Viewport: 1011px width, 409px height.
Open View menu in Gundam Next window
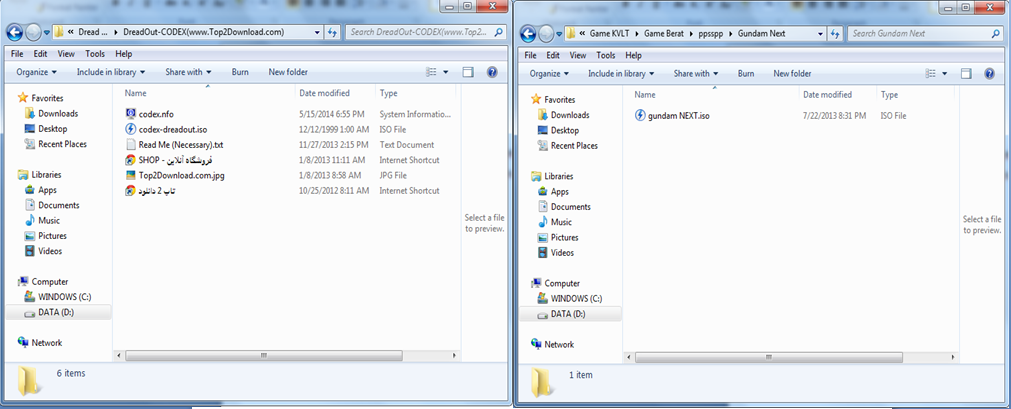578,55
